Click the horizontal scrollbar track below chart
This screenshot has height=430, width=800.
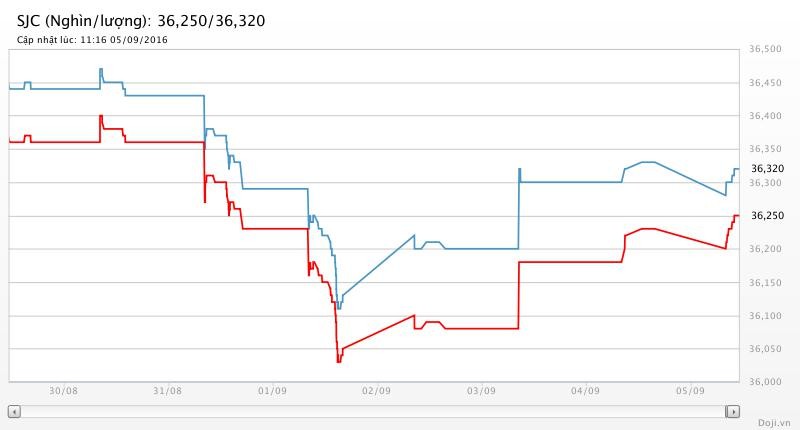[x=373, y=411]
